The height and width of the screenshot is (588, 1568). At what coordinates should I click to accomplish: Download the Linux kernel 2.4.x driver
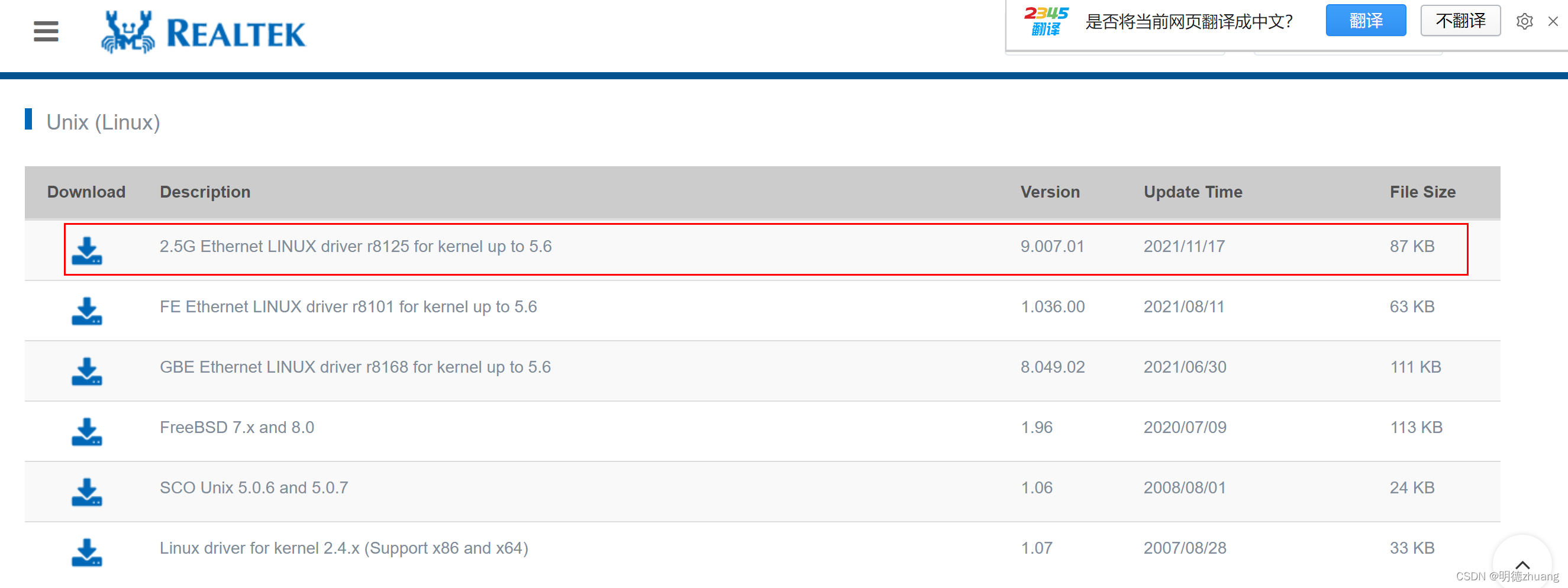tap(87, 552)
